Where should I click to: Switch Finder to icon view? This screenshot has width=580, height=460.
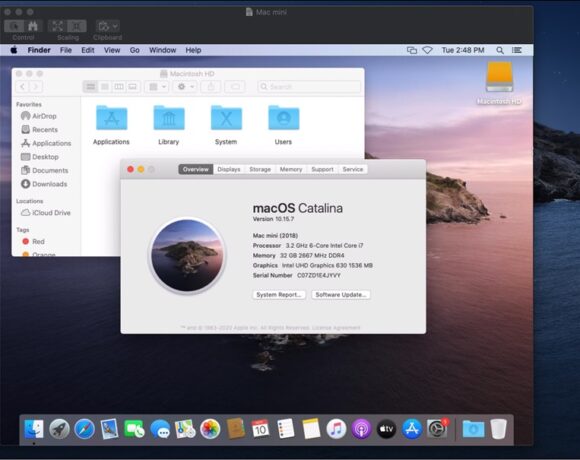tap(91, 87)
